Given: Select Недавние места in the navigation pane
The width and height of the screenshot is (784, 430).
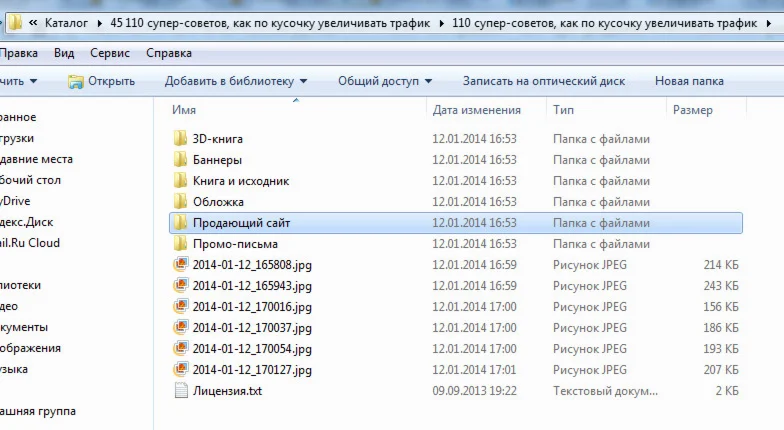Looking at the screenshot, I should [x=36, y=159].
